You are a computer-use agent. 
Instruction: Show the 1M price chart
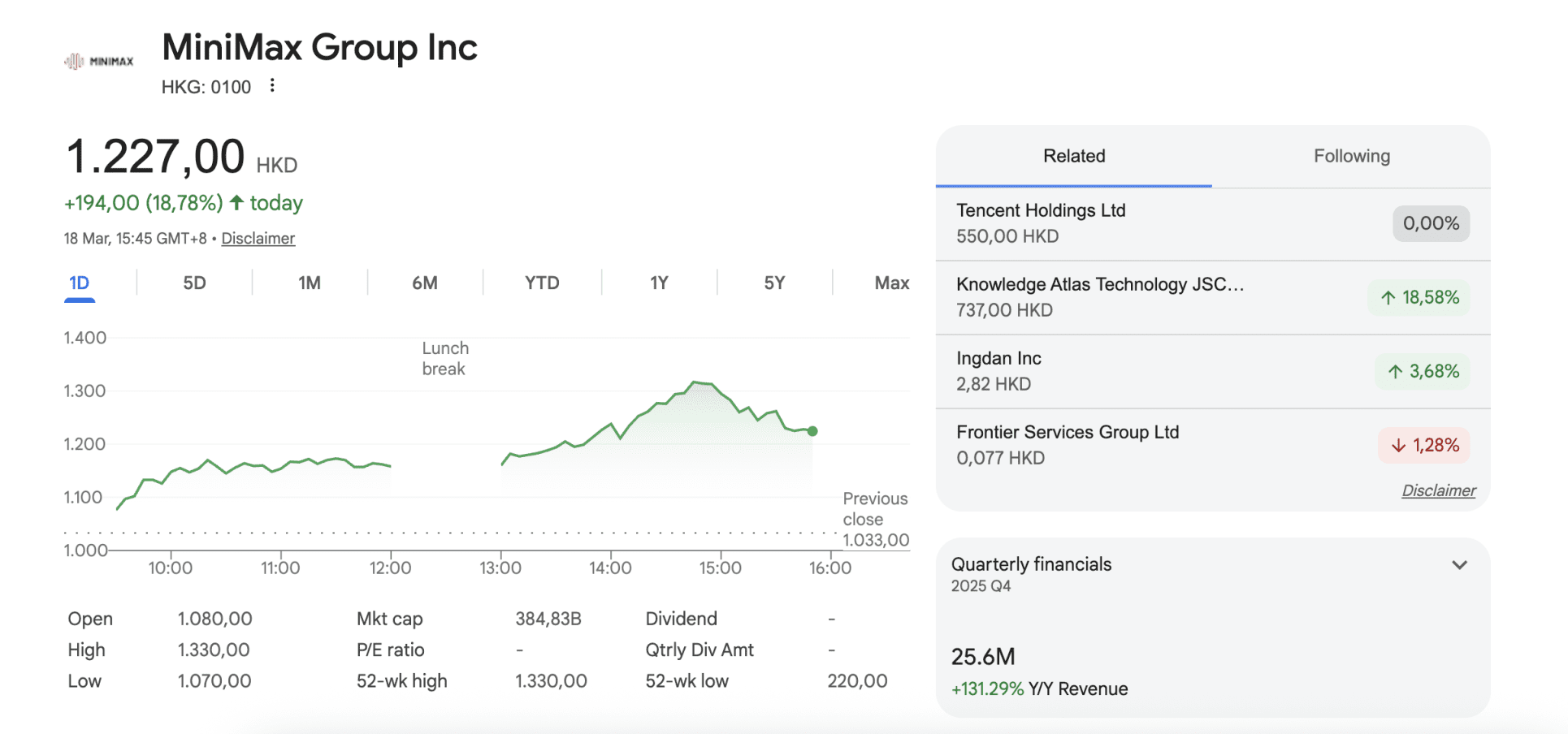(x=310, y=283)
